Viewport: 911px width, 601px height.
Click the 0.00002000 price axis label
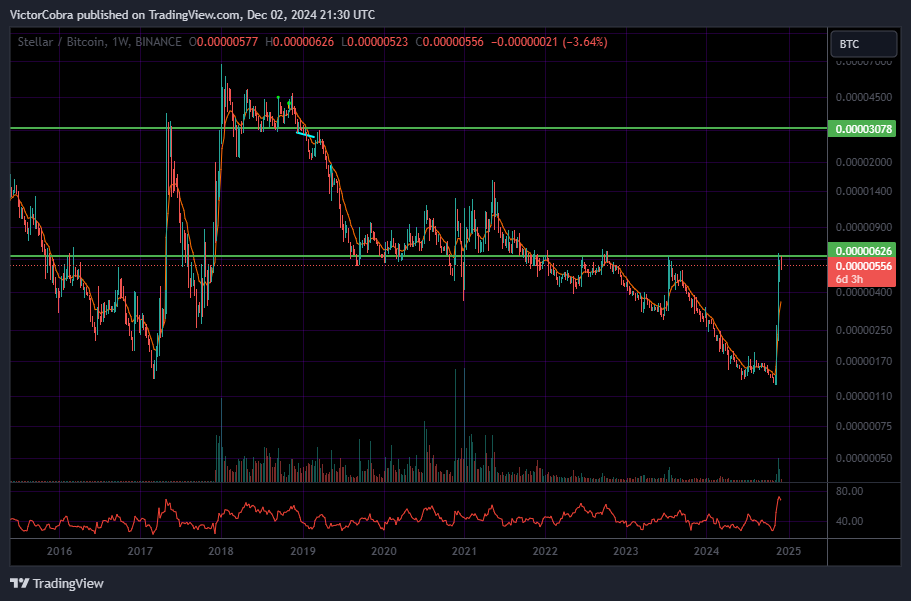(x=863, y=162)
